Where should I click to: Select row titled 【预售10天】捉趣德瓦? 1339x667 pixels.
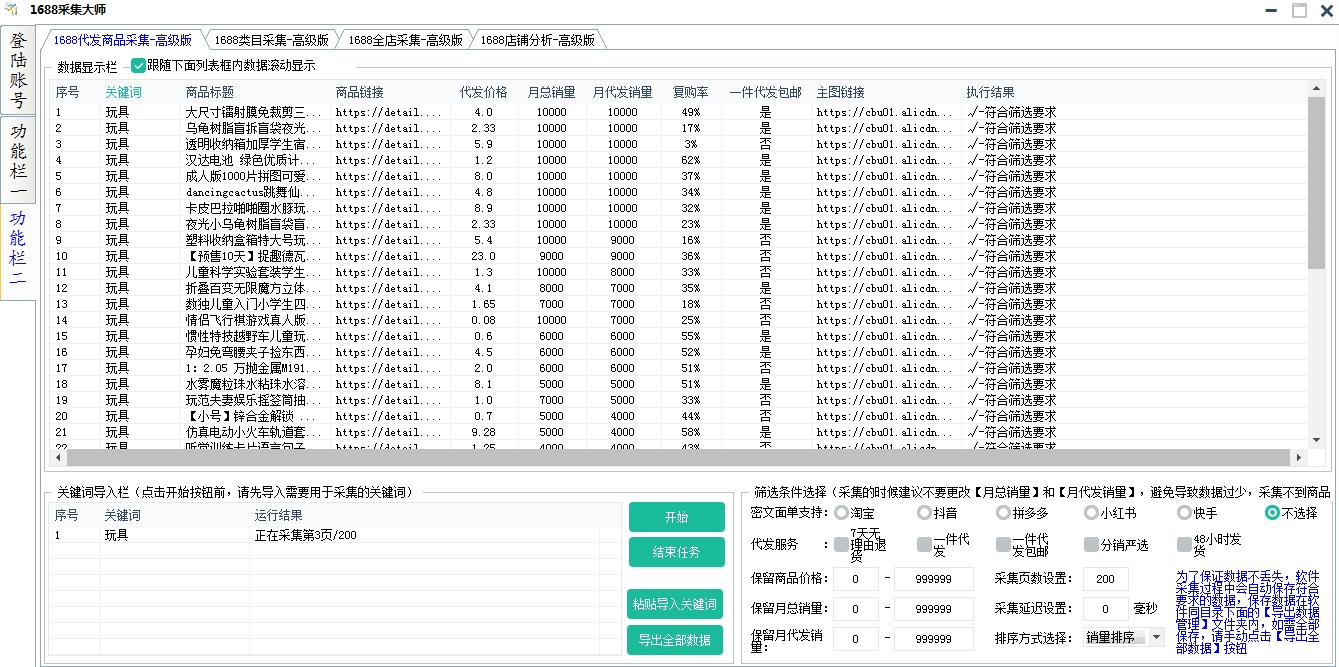click(x=679, y=256)
